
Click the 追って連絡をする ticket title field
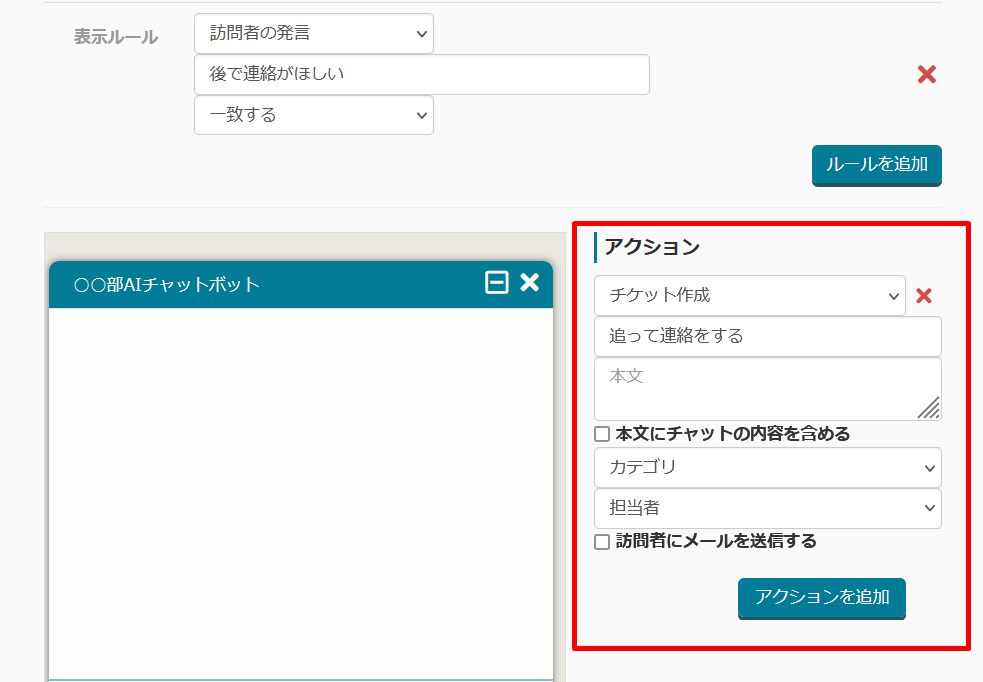pyautogui.click(x=767, y=336)
